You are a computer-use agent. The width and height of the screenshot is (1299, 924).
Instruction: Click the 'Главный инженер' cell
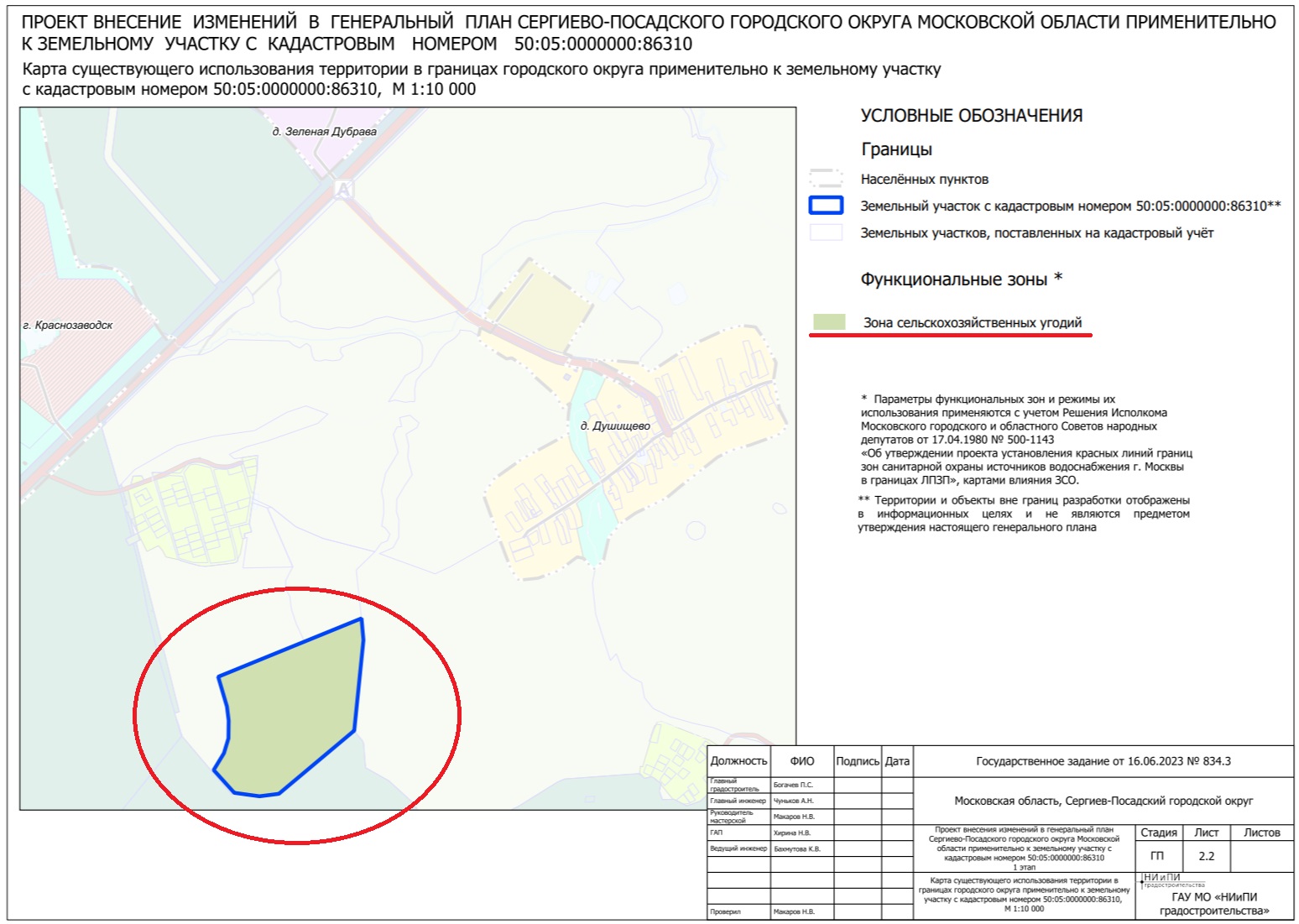pyautogui.click(x=738, y=801)
